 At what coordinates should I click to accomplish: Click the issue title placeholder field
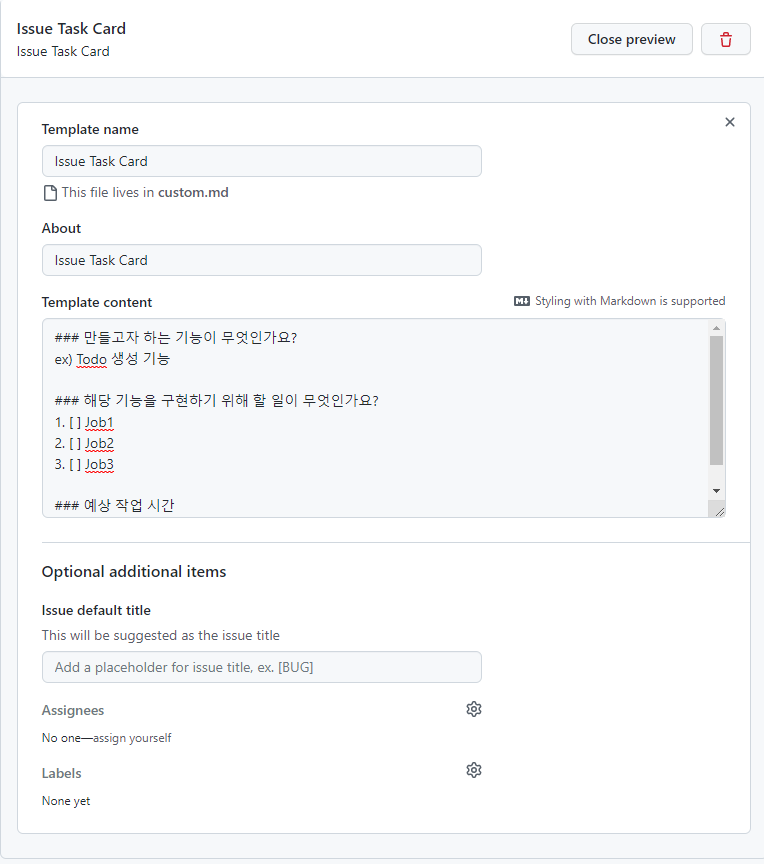pyautogui.click(x=261, y=667)
